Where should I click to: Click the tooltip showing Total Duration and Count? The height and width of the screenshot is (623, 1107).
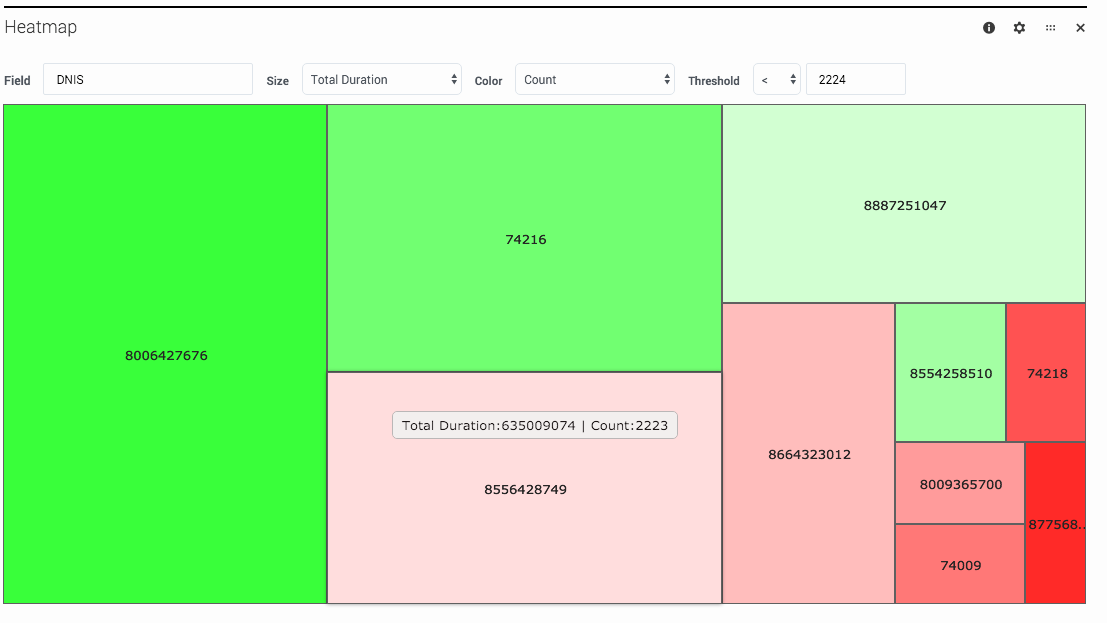(x=534, y=425)
